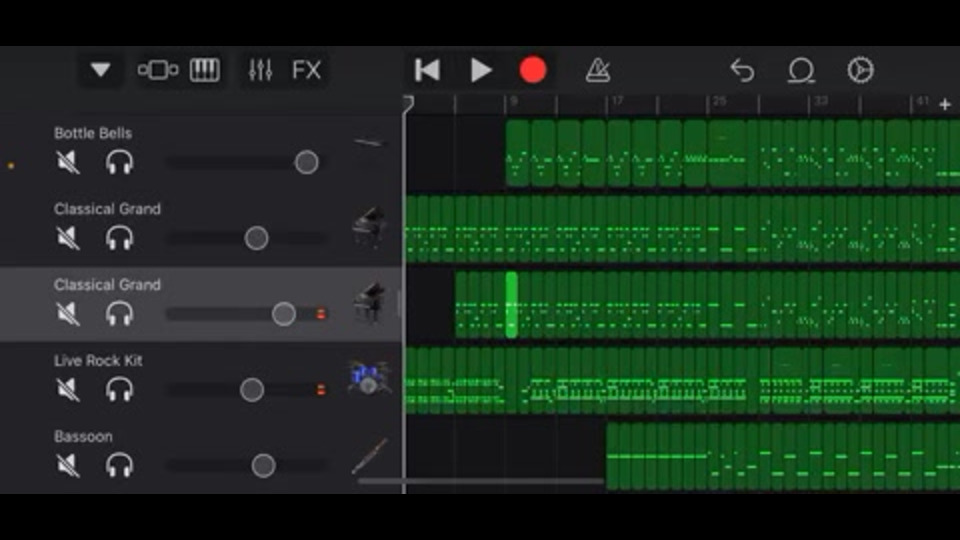Mute the Bassoon track
960x540 pixels.
(x=68, y=466)
